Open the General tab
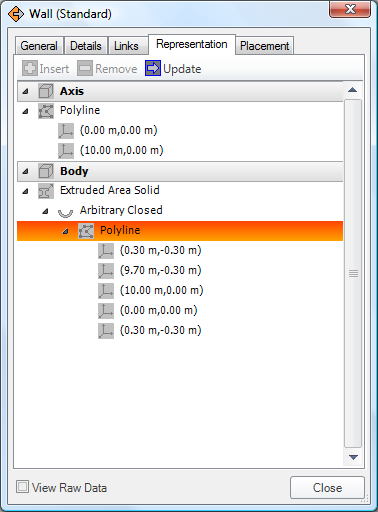378x512 pixels. pyautogui.click(x=39, y=46)
